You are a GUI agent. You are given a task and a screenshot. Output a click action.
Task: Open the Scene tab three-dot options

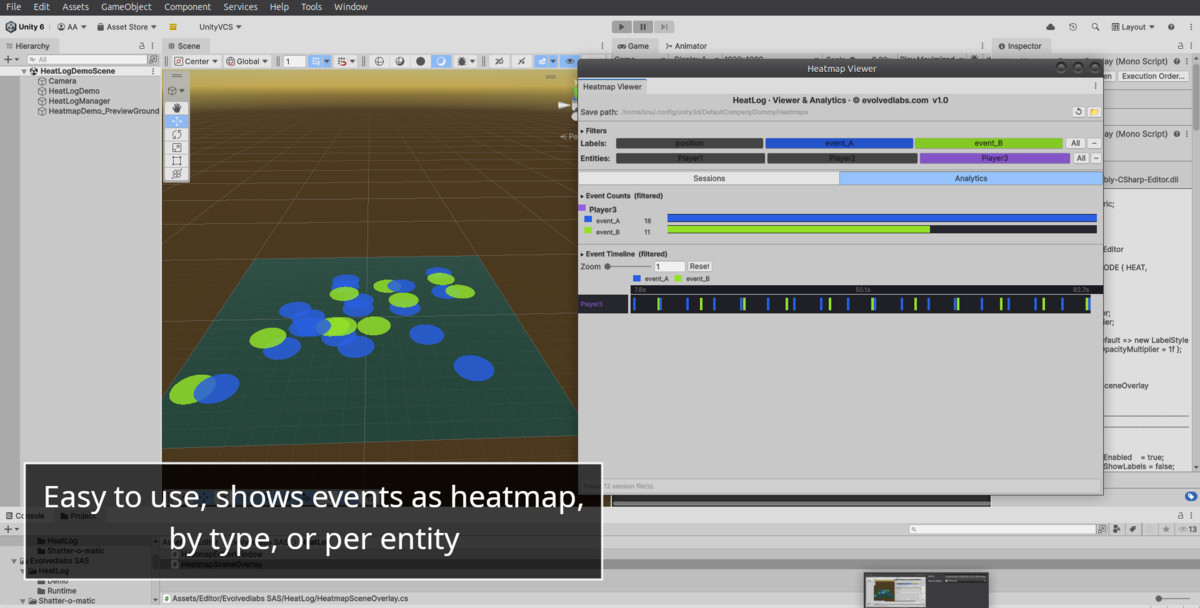click(x=600, y=46)
